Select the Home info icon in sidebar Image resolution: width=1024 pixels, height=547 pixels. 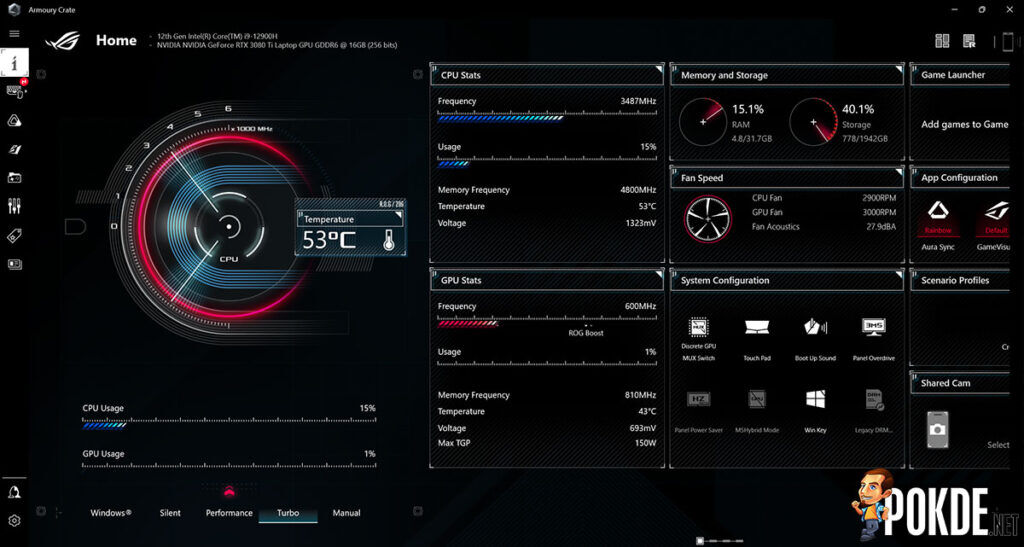click(x=14, y=63)
